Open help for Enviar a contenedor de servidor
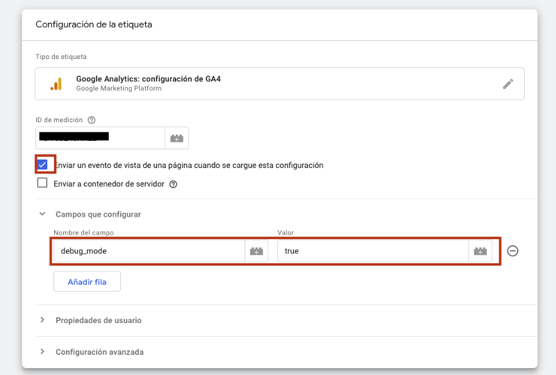This screenshot has width=556, height=375. tap(173, 184)
